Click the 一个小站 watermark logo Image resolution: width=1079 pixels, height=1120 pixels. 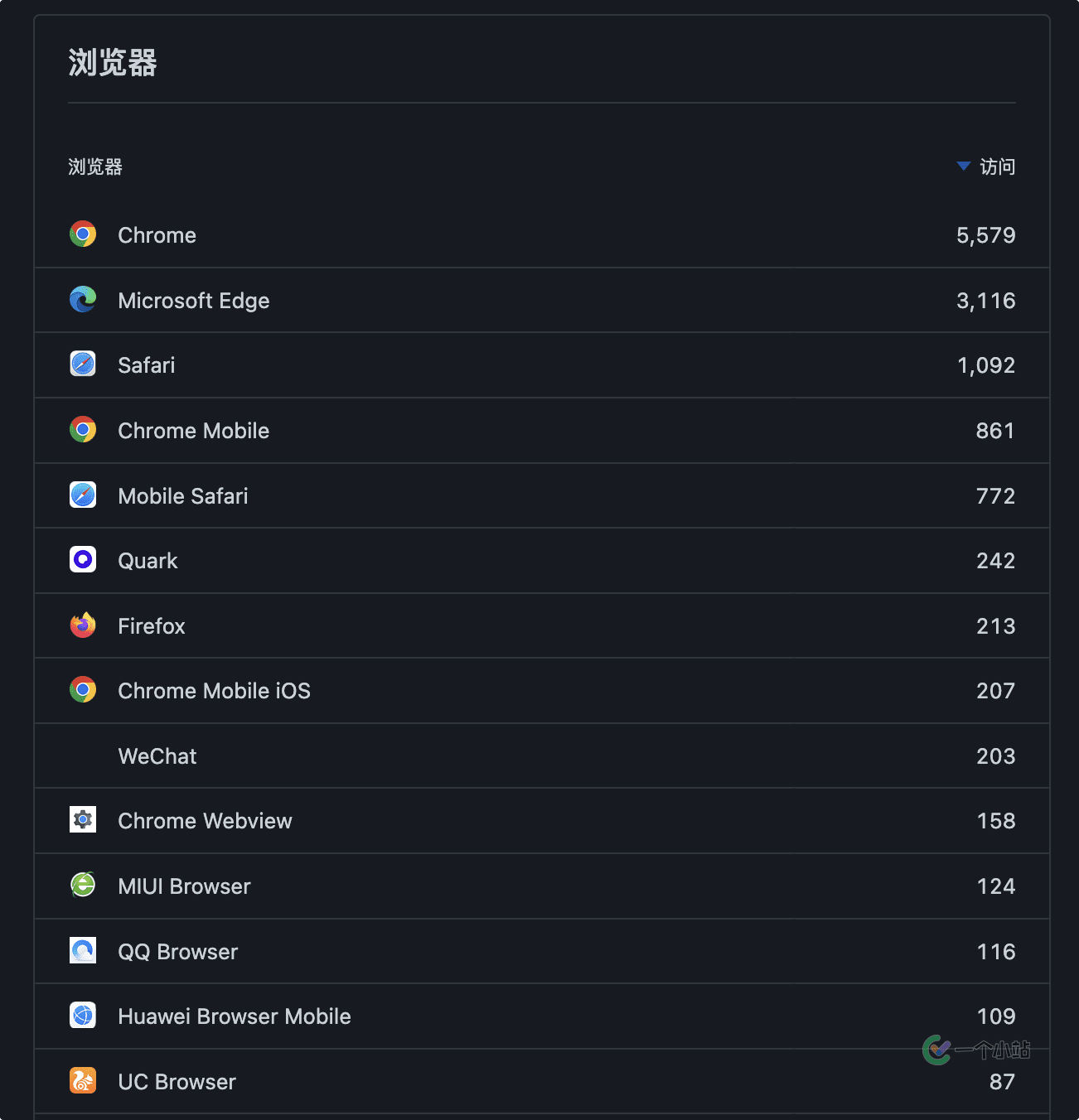point(975,1050)
